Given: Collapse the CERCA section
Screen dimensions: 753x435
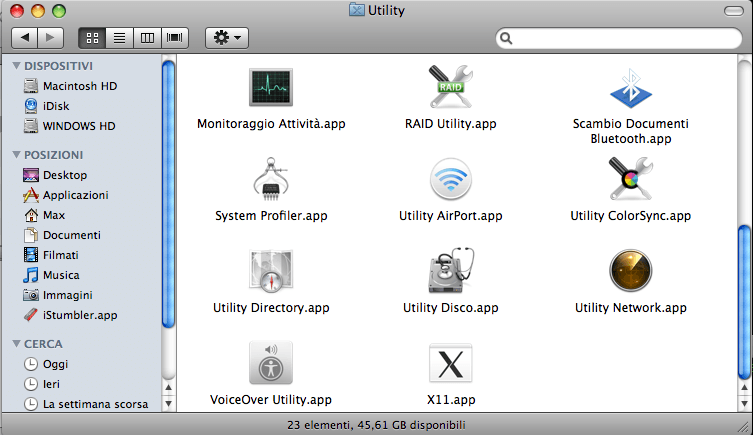Looking at the screenshot, I should pos(16,344).
